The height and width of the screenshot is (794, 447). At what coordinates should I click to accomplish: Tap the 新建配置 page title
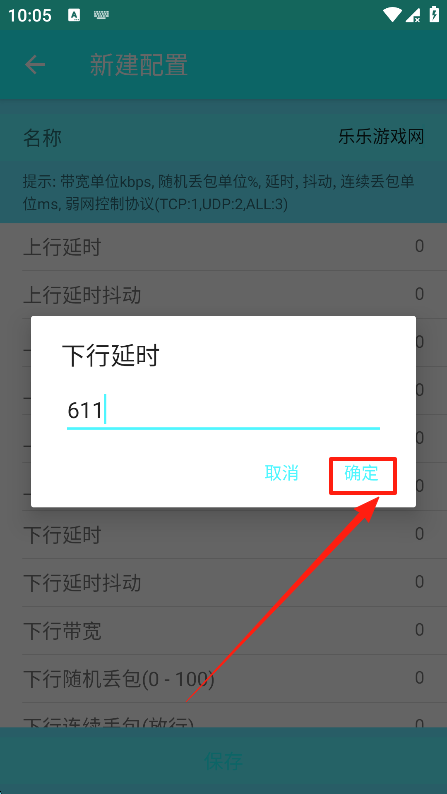tap(139, 65)
